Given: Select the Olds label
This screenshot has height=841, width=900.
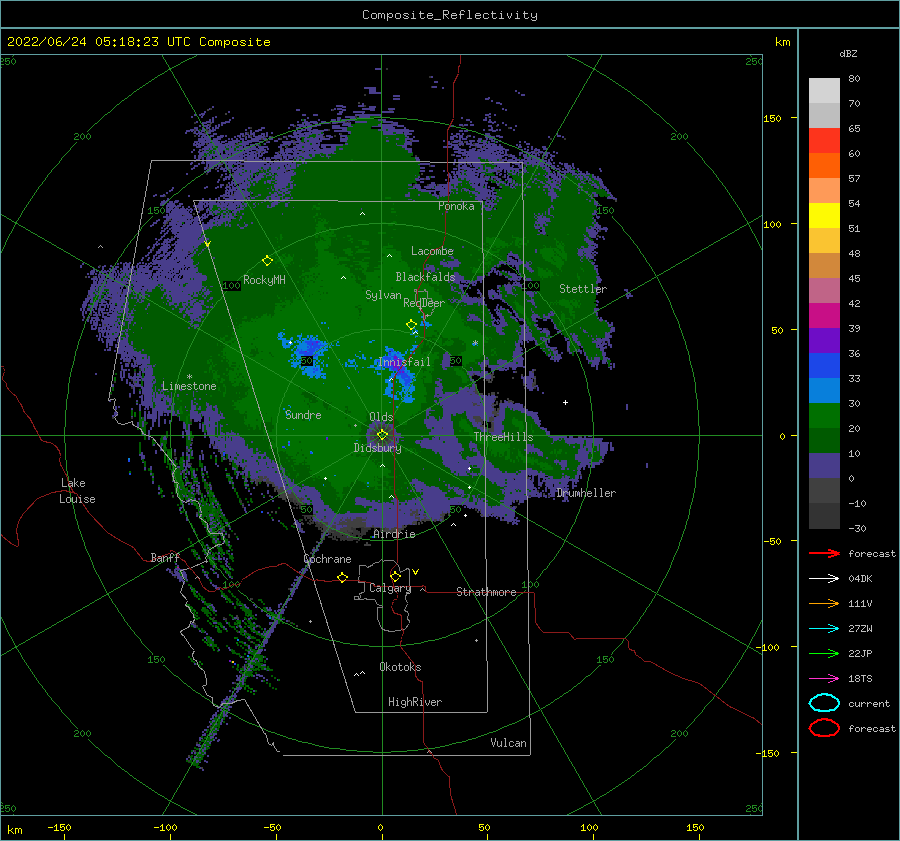Looking at the screenshot, I should coord(381,417).
